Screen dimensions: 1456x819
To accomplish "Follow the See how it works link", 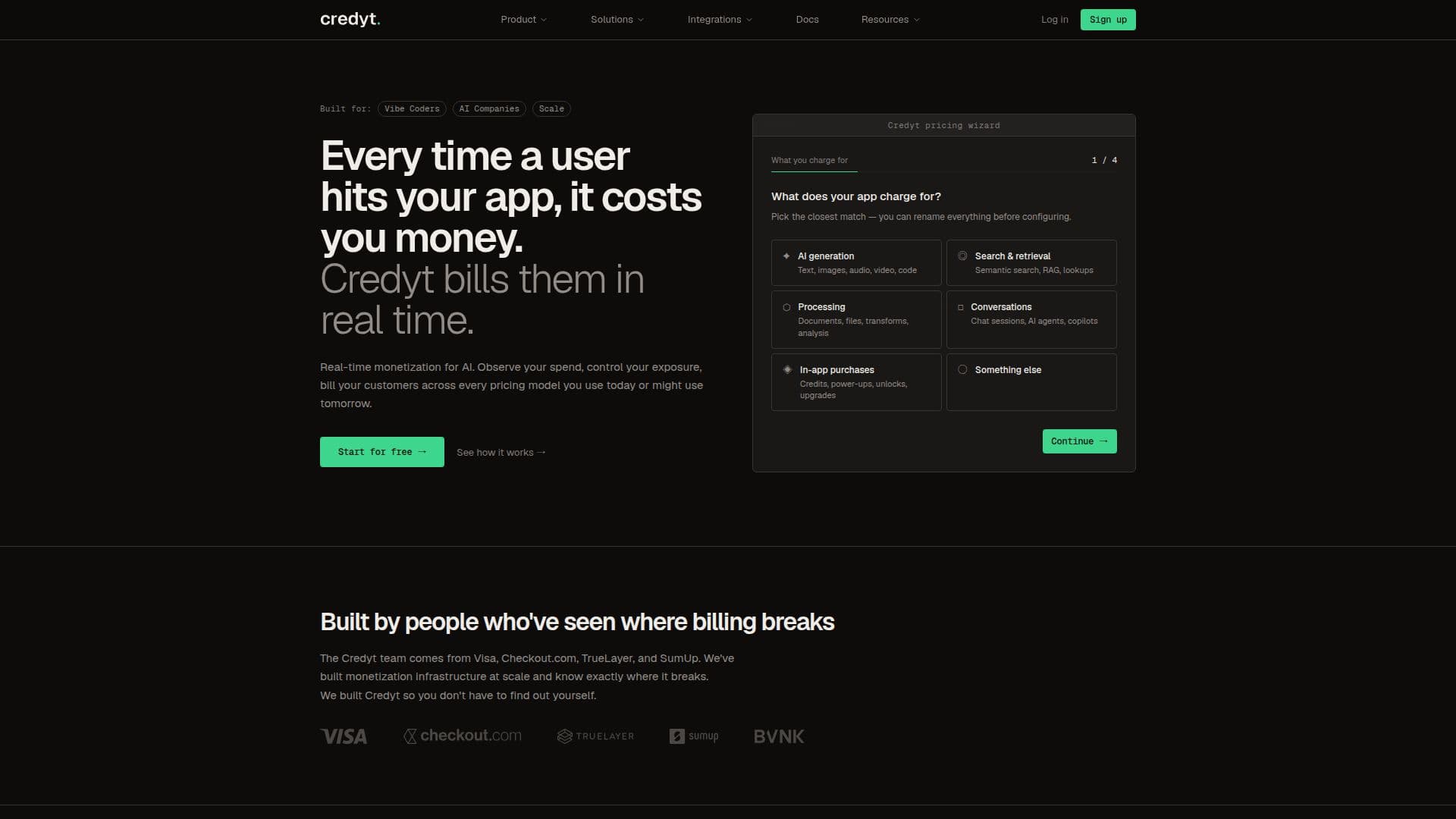I will click(501, 453).
